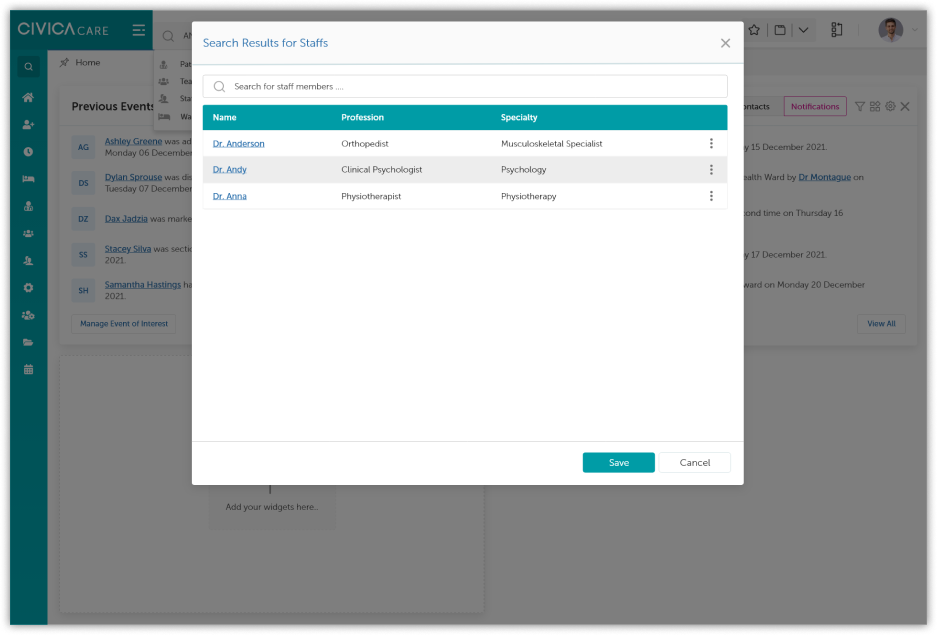Open Ashley Greene patient link

(133, 141)
